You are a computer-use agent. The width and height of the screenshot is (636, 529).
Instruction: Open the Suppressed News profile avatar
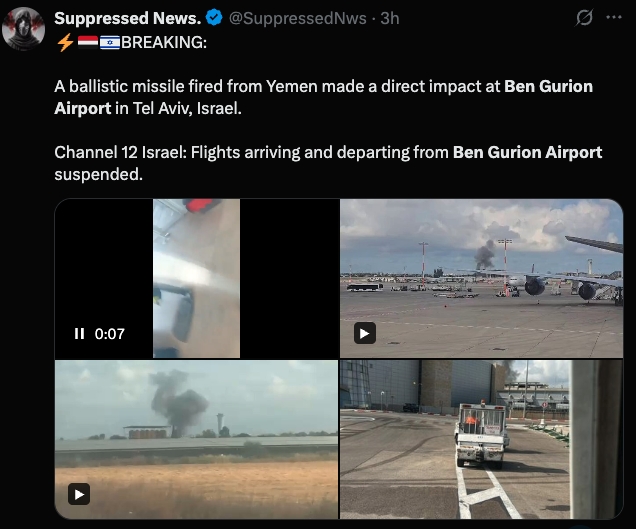pos(24,28)
